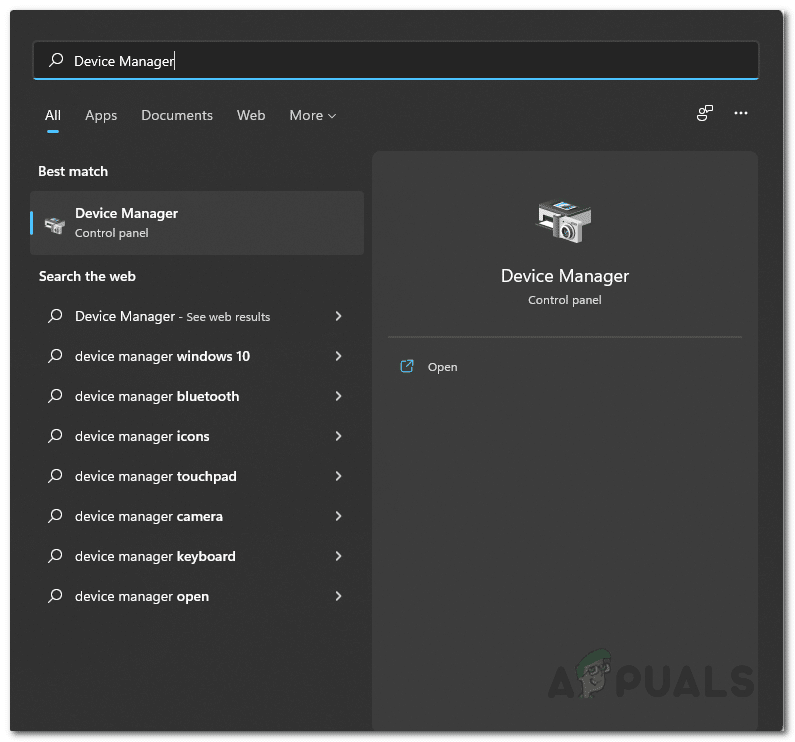Switch to the Web tab
The image size is (795, 742).
251,116
